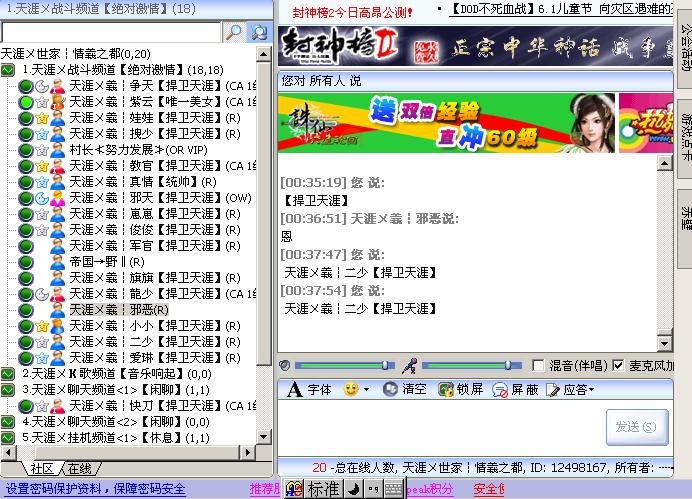Click the magnifier search icon
This screenshot has width=692, height=499.
click(x=233, y=32)
